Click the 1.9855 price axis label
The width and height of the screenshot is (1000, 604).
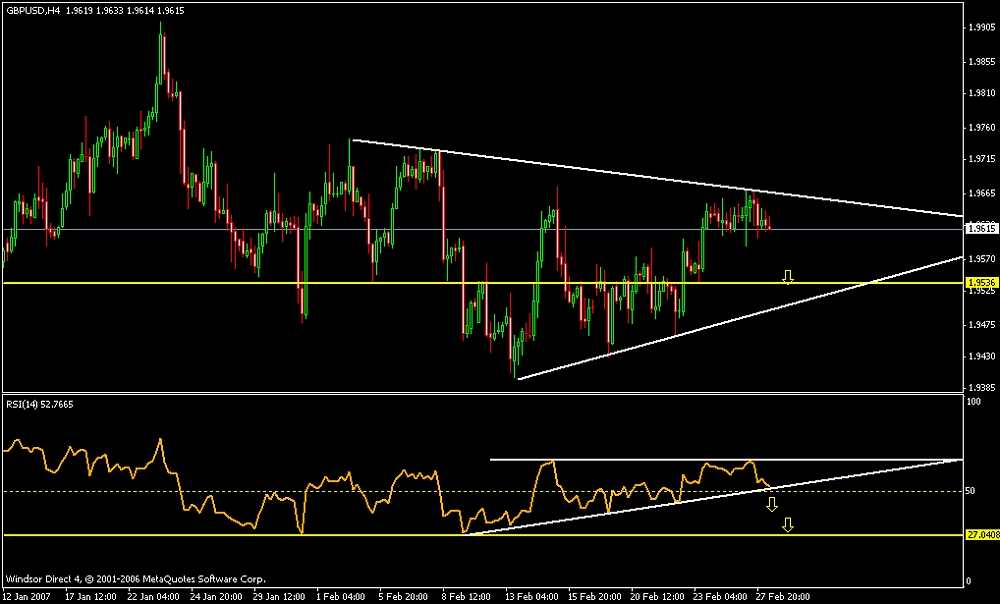(x=981, y=62)
